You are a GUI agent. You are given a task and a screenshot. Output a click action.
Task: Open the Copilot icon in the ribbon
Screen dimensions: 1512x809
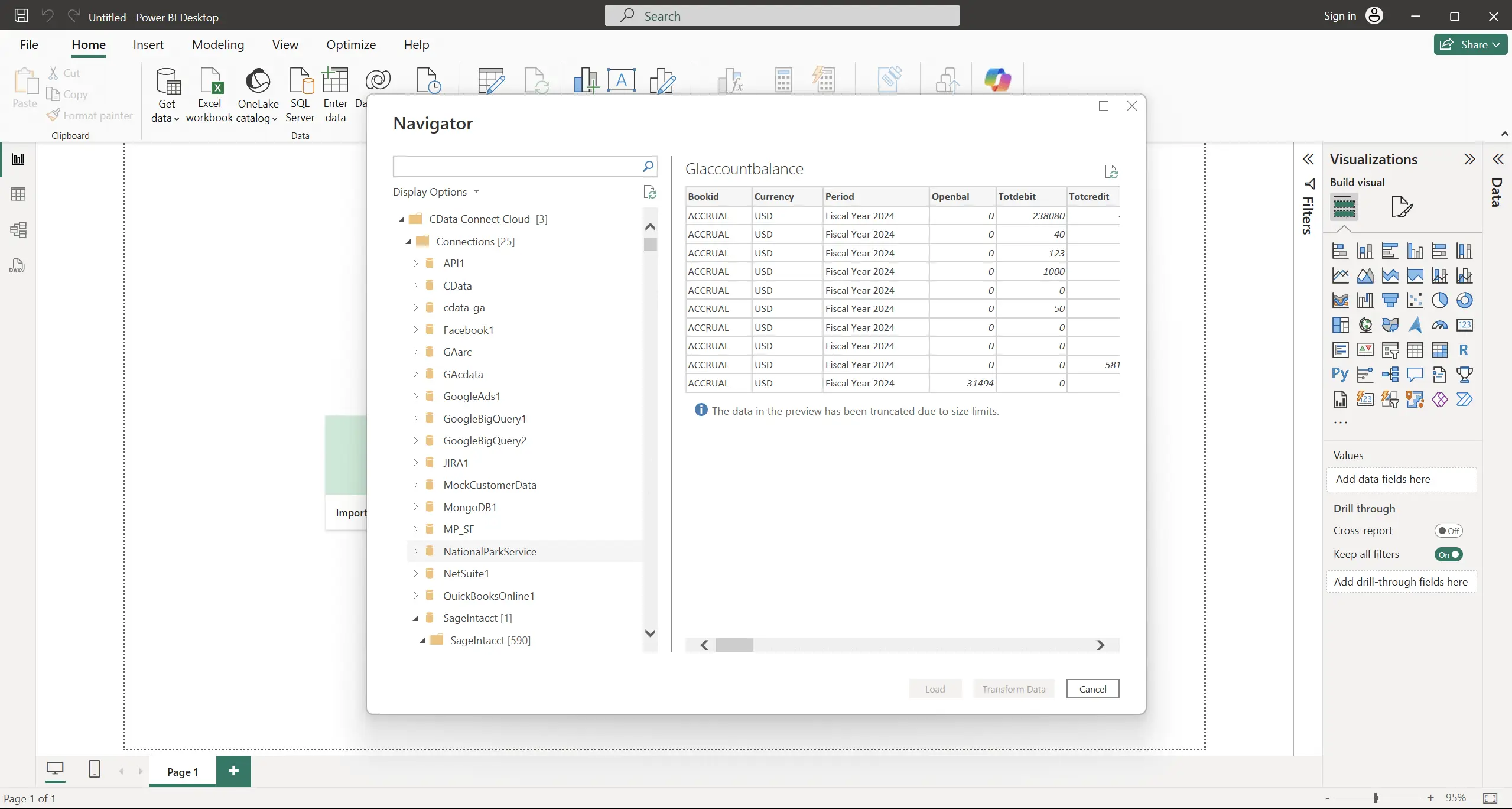(997, 78)
